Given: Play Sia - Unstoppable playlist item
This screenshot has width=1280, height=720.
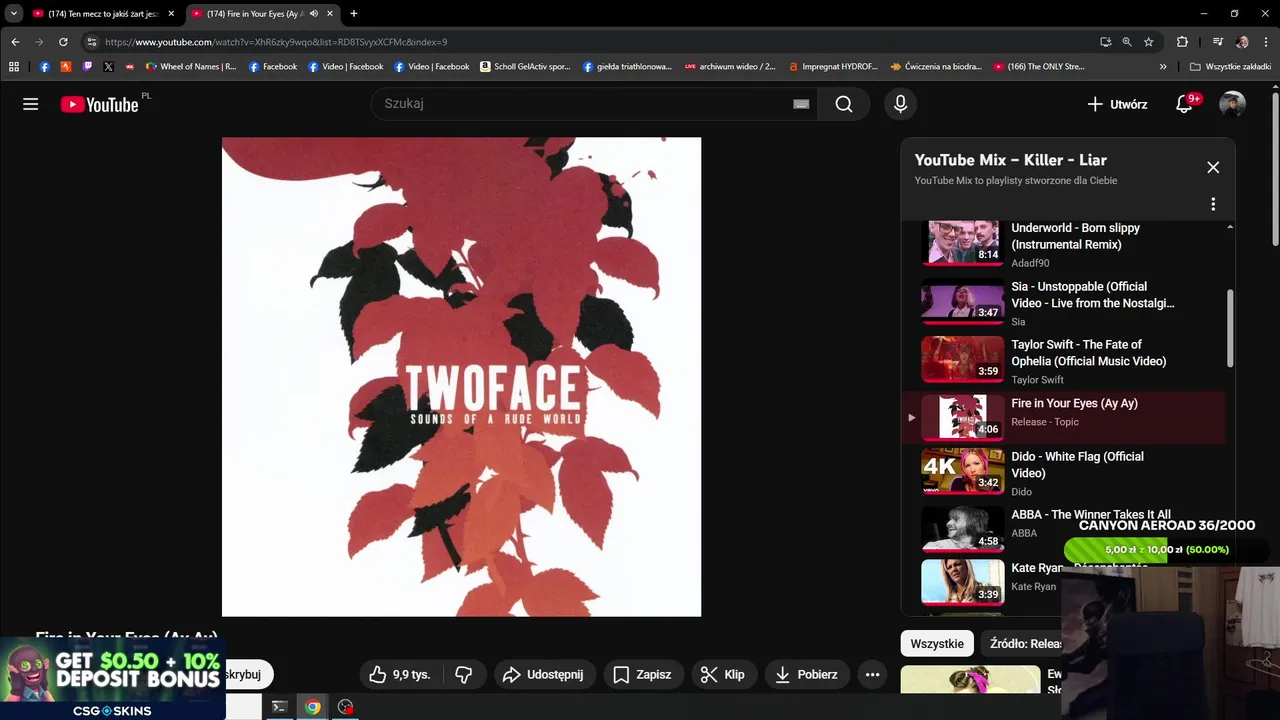Looking at the screenshot, I should click(1063, 301).
